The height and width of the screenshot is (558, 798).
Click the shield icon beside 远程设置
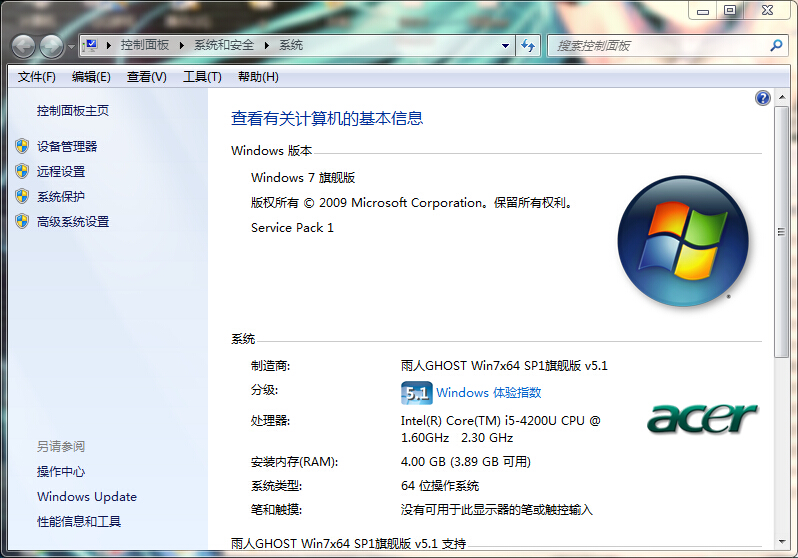22,172
